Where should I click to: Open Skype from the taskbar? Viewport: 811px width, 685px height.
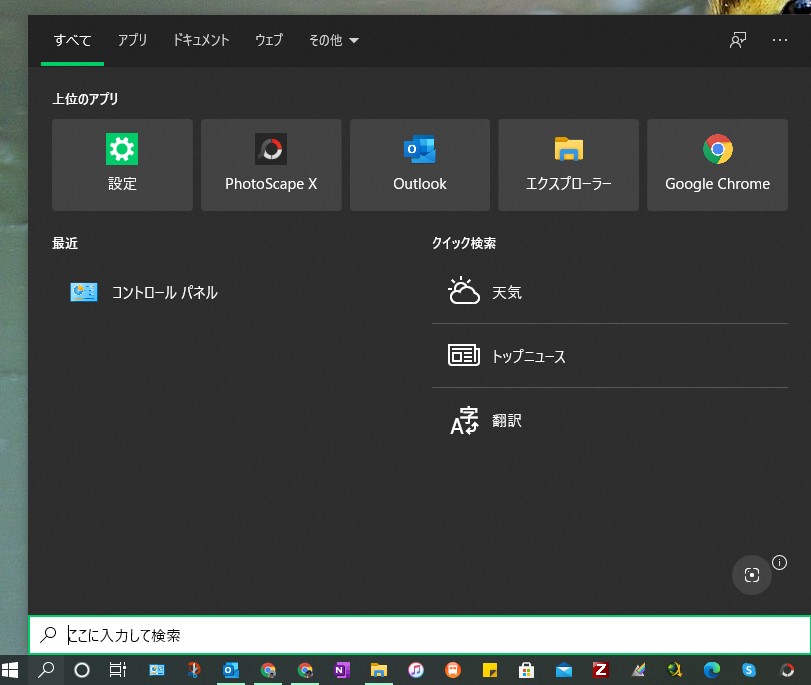tap(749, 670)
